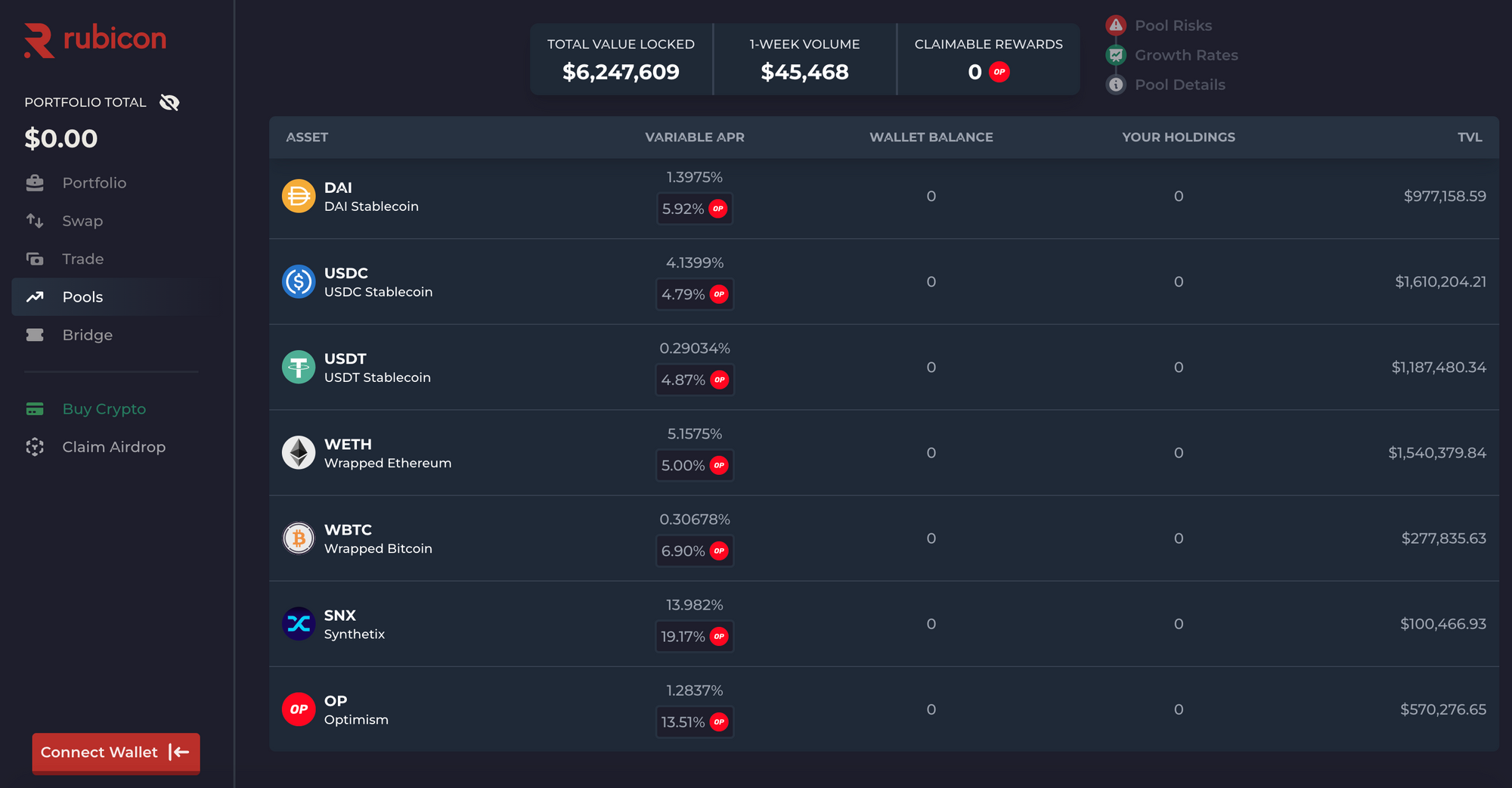The width and height of the screenshot is (1512, 788).
Task: Click WBTC TVL $277,835.63
Action: (x=1443, y=538)
